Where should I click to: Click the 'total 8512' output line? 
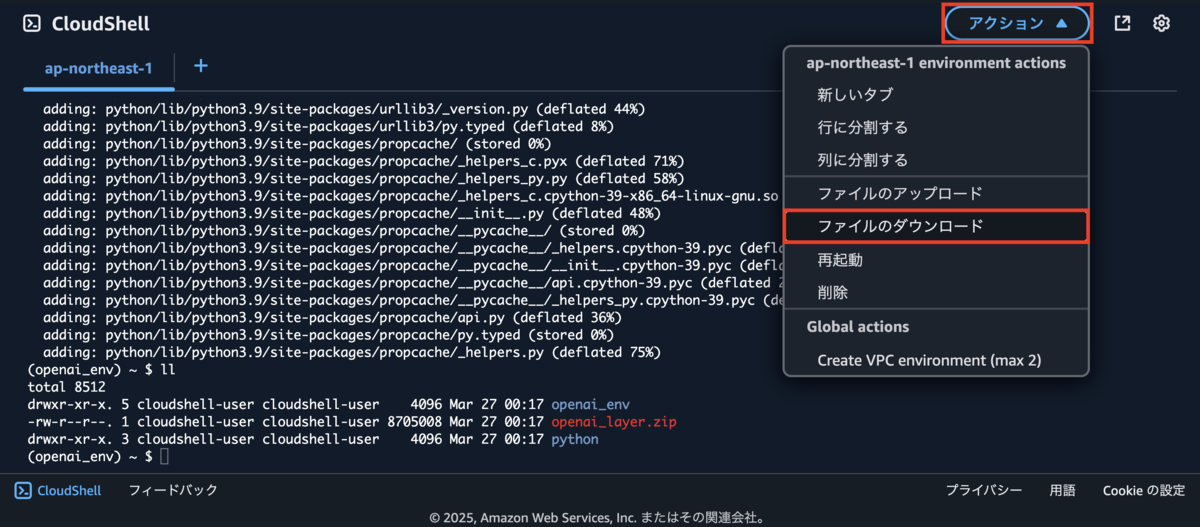pyautogui.click(x=66, y=387)
